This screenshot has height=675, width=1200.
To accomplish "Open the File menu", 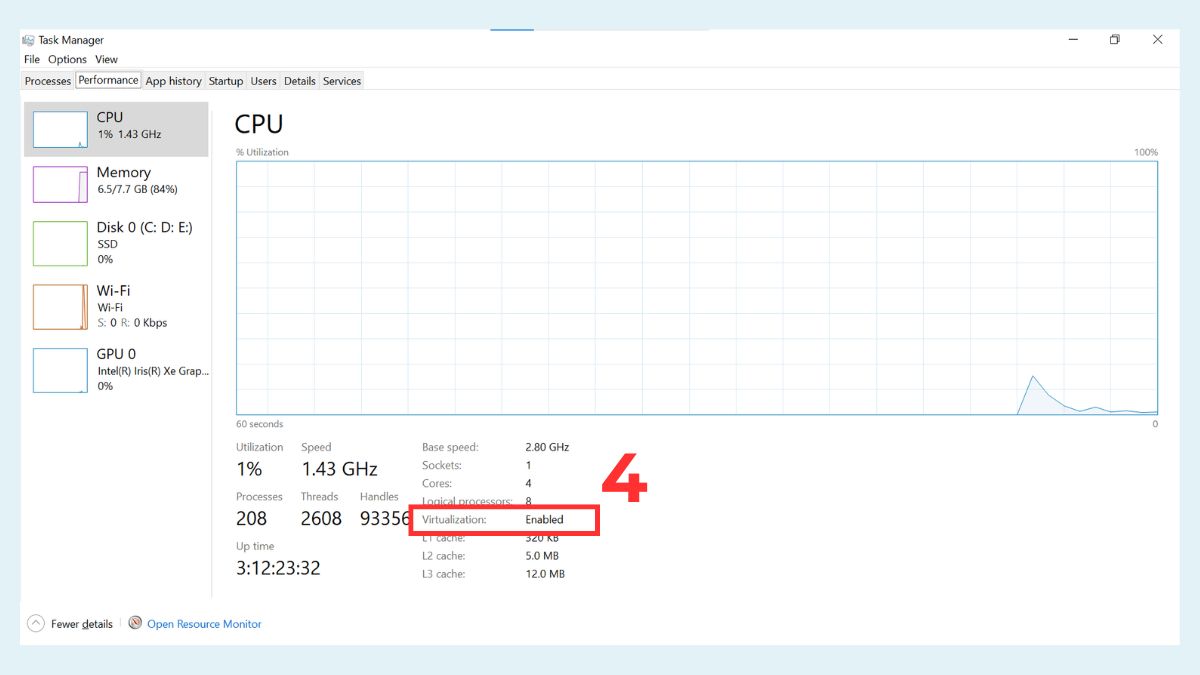I will [x=32, y=59].
